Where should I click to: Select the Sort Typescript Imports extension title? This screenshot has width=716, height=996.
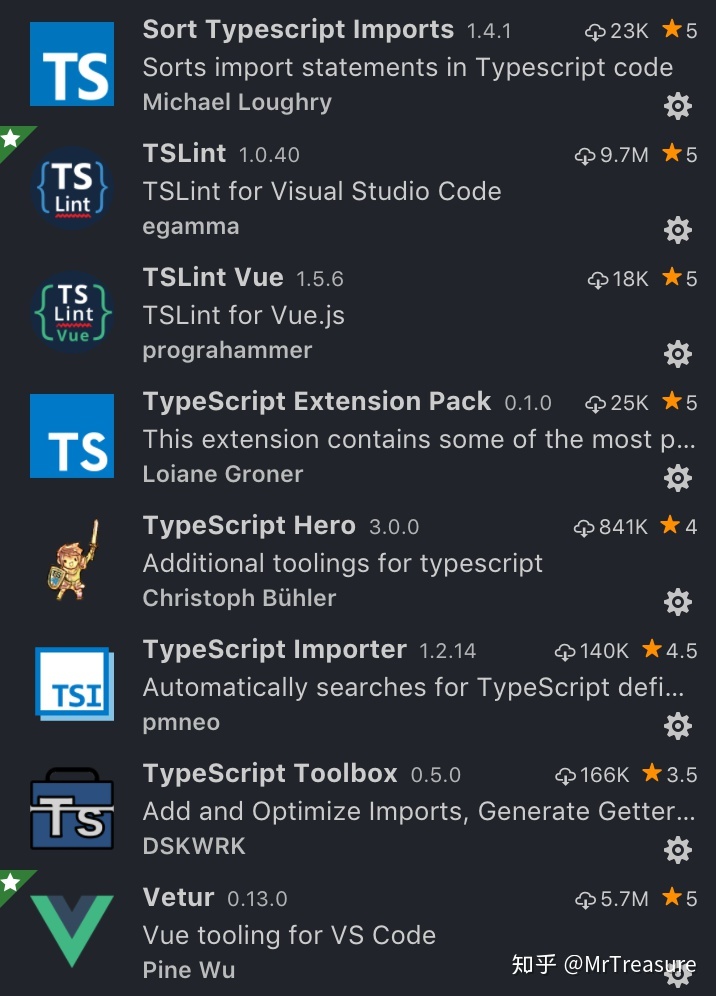(x=298, y=29)
